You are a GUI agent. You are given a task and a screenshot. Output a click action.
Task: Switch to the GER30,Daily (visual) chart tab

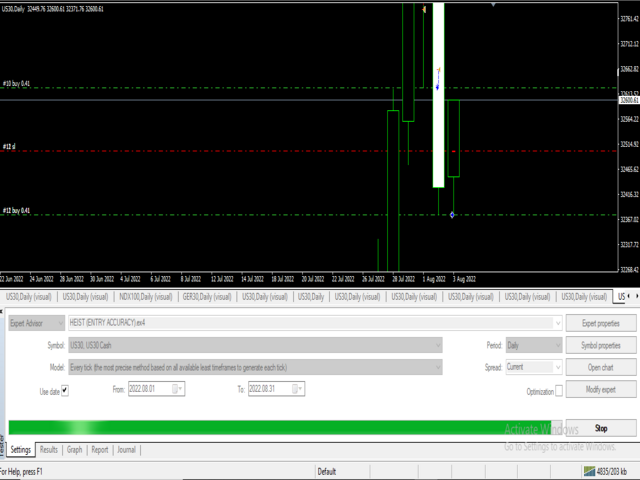207,297
